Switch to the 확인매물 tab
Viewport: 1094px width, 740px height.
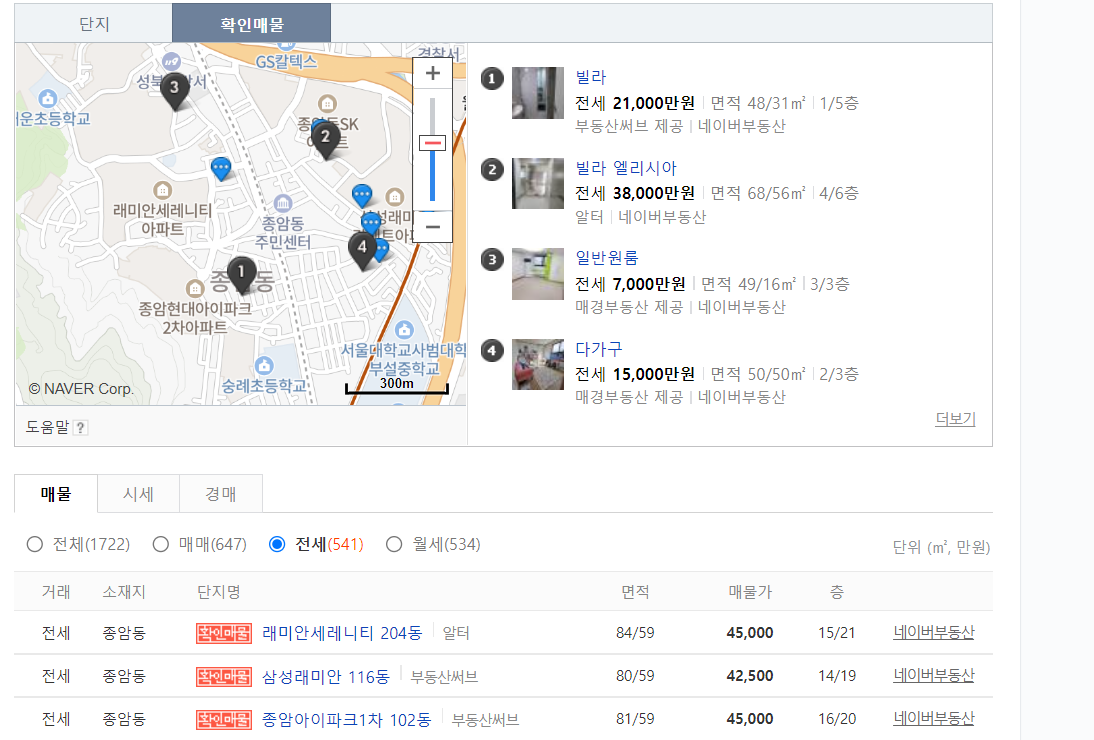point(252,24)
